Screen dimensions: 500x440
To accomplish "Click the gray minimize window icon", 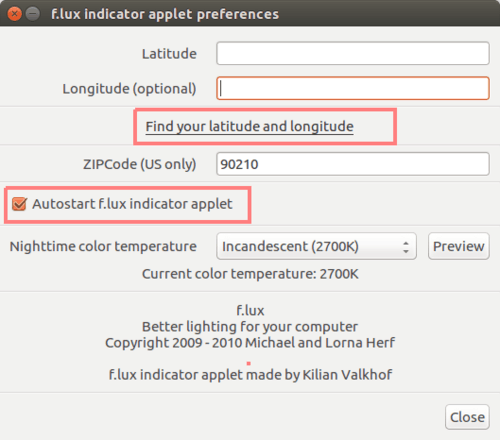I will click(x=33, y=14).
